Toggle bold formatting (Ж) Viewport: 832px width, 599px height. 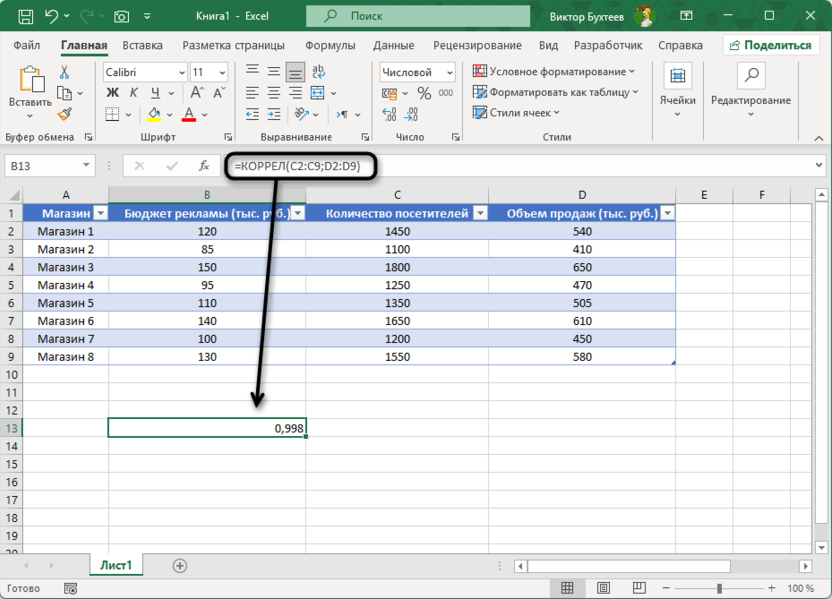pyautogui.click(x=112, y=93)
